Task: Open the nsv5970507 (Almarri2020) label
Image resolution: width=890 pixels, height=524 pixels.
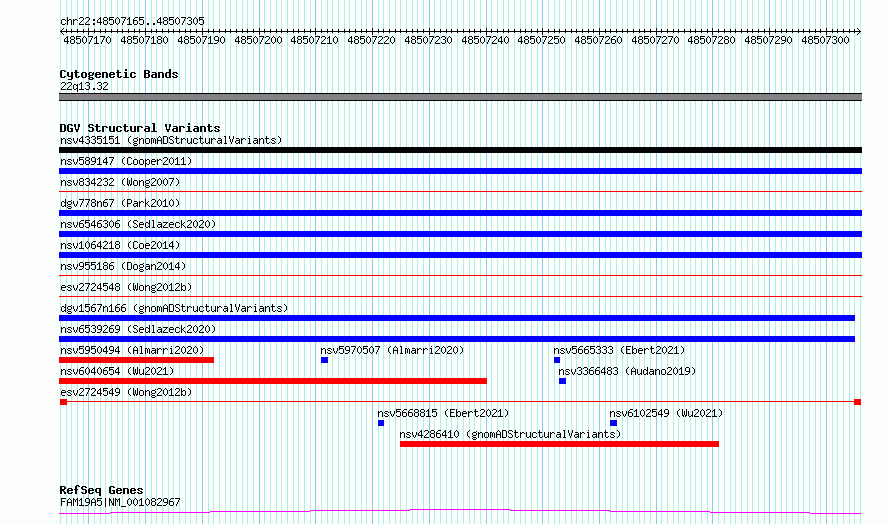Action: pyautogui.click(x=392, y=350)
